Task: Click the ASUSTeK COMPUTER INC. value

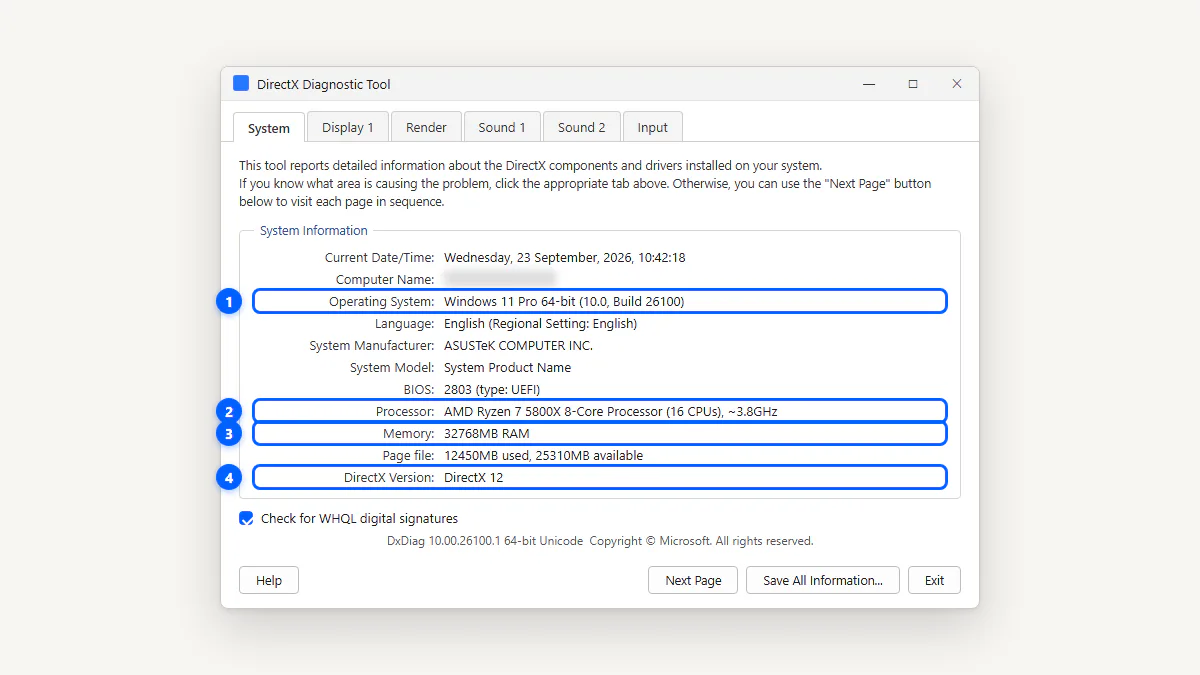Action: [518, 345]
